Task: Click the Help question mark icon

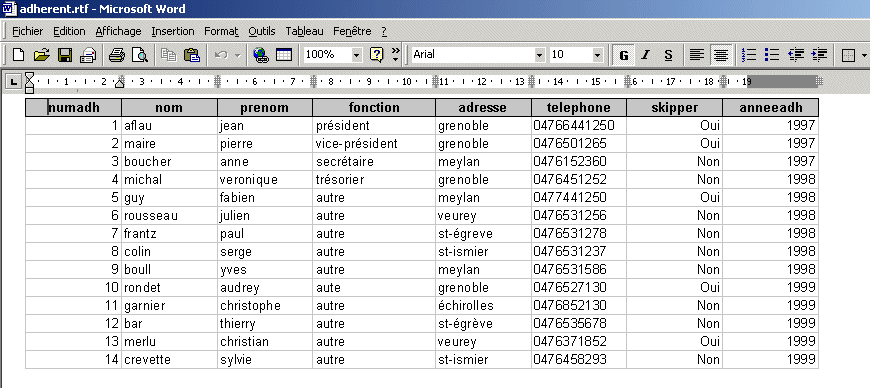Action: click(377, 54)
